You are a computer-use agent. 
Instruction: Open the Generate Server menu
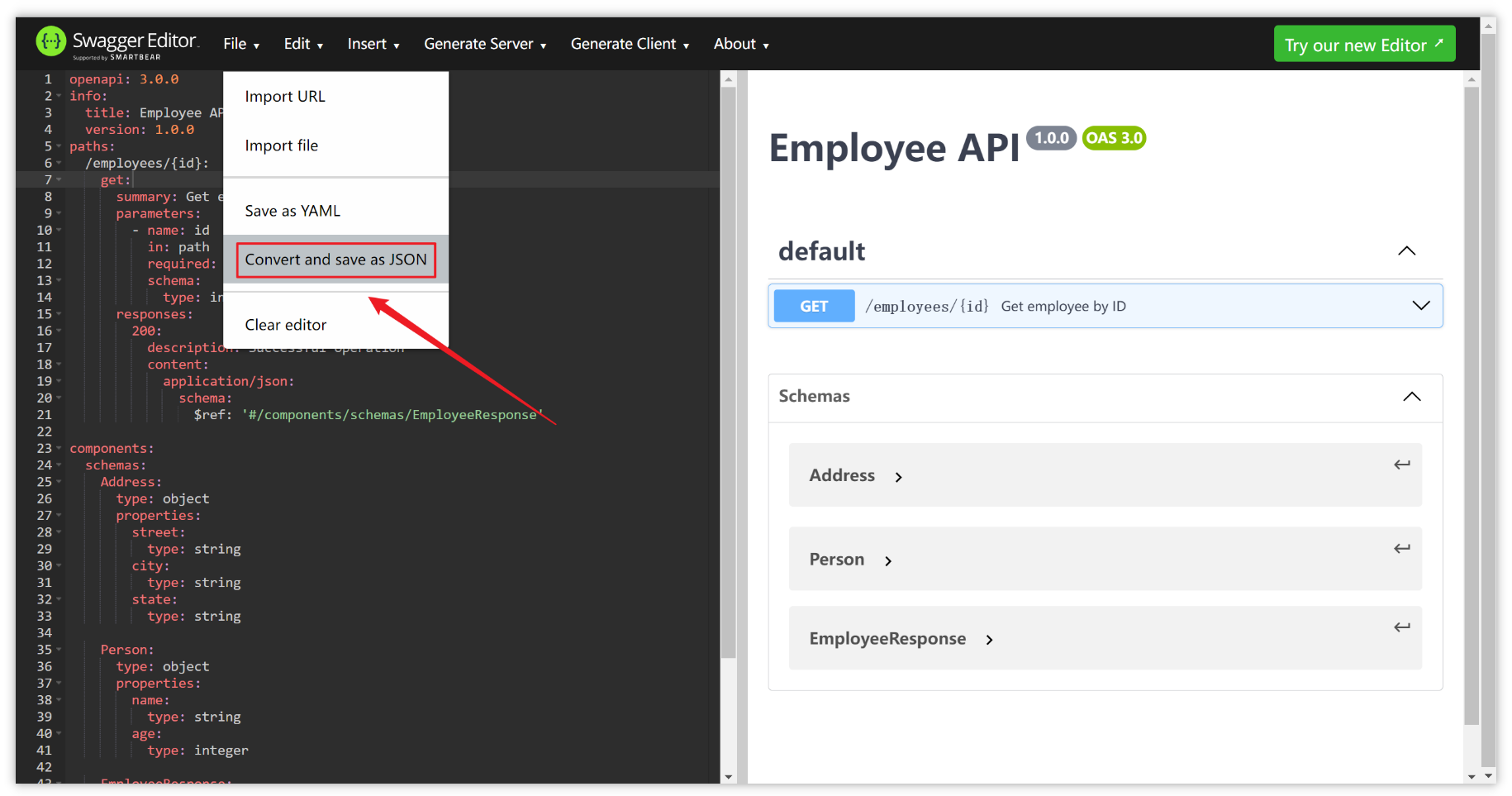click(x=485, y=44)
